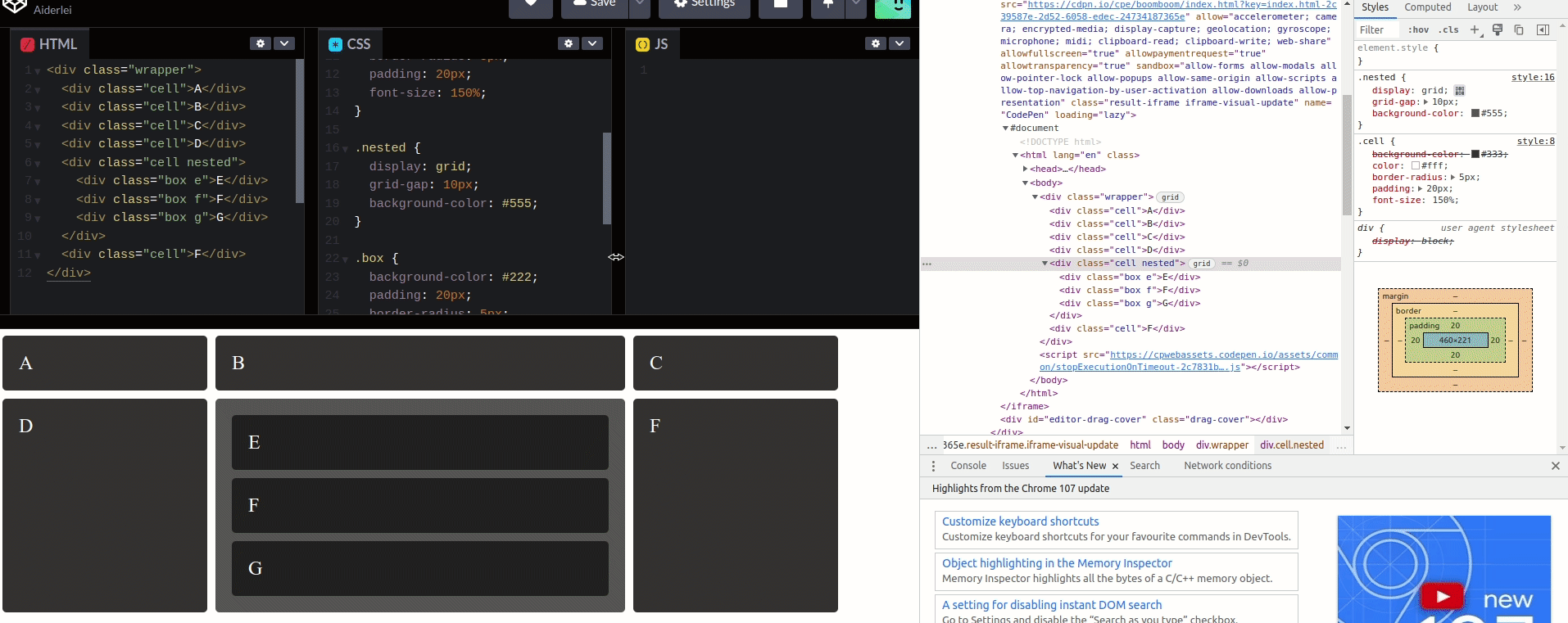Viewport: 1568px width, 623px height.
Task: Open the Console drawer tab
Action: click(968, 466)
